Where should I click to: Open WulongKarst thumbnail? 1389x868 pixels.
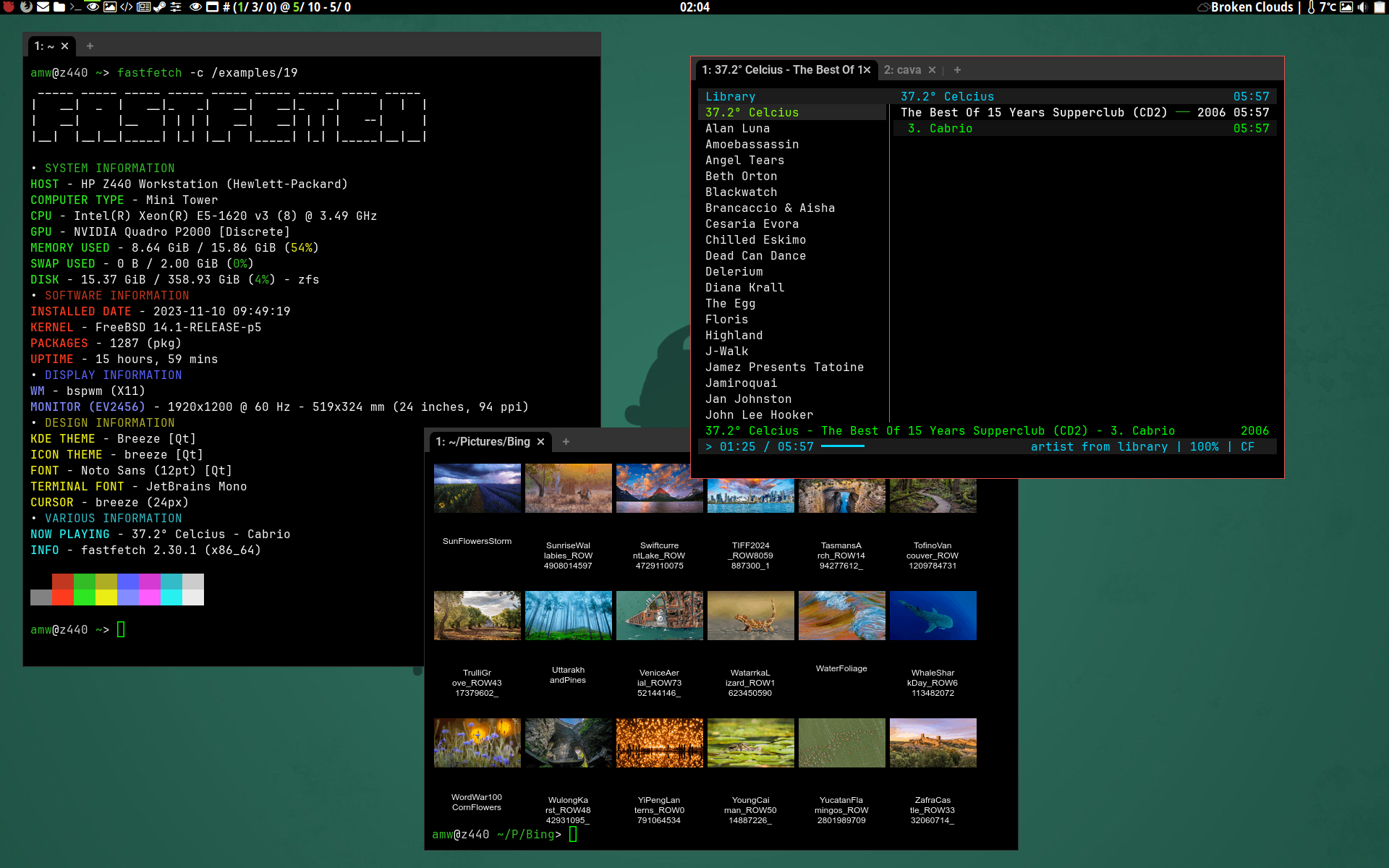(569, 743)
